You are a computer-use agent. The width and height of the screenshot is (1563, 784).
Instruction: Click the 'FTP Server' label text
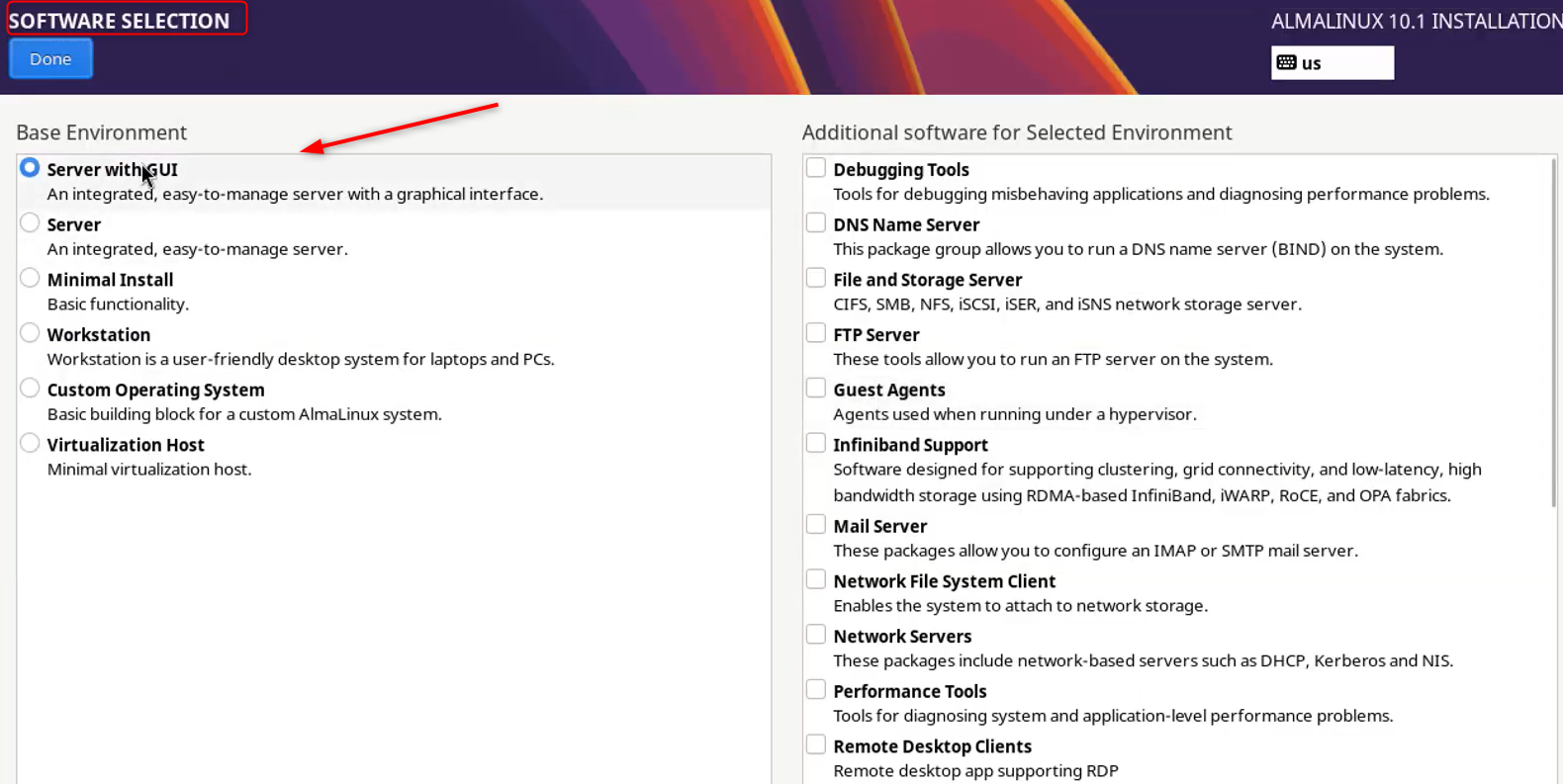pyautogui.click(x=876, y=335)
